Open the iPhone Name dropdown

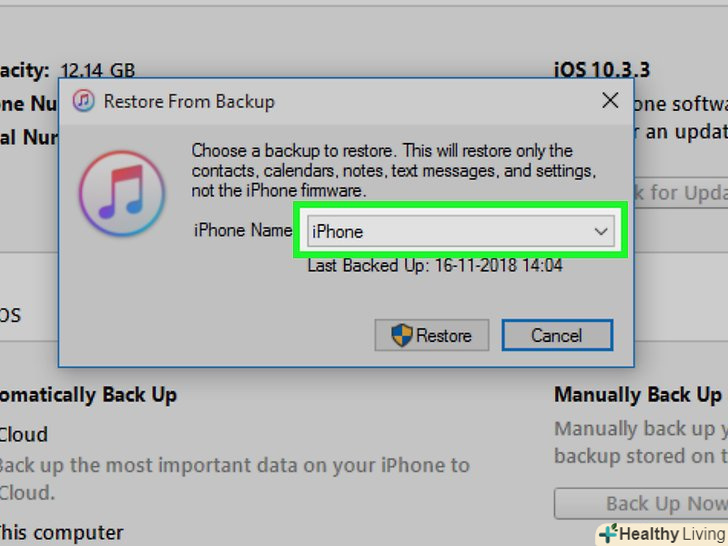[460, 231]
